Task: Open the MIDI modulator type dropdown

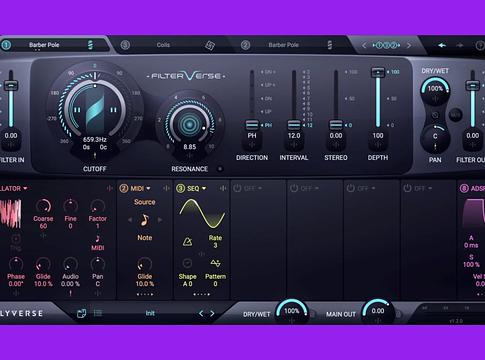Action: pos(148,189)
